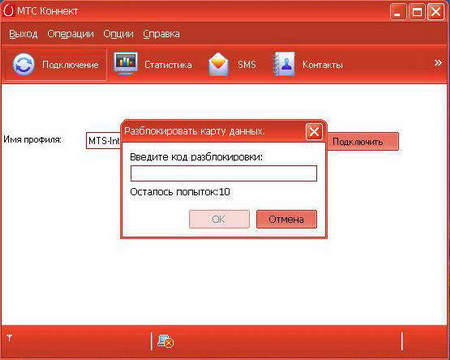Close the Разблокировать карту данных dialog
450x360 pixels.
click(x=314, y=132)
